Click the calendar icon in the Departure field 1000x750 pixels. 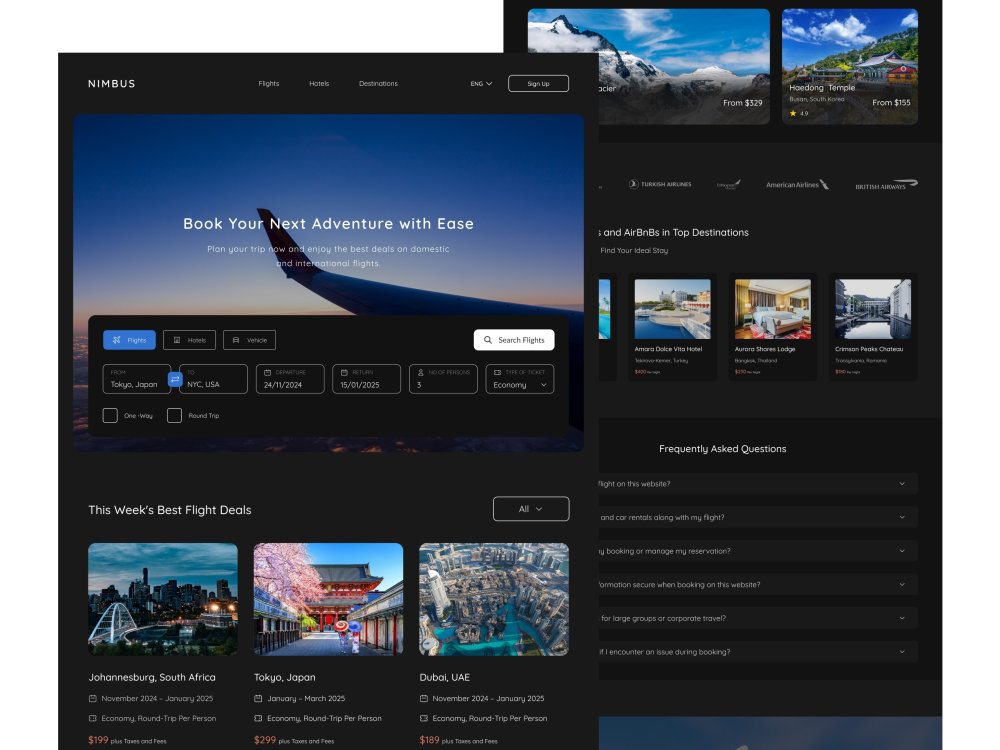pos(268,372)
